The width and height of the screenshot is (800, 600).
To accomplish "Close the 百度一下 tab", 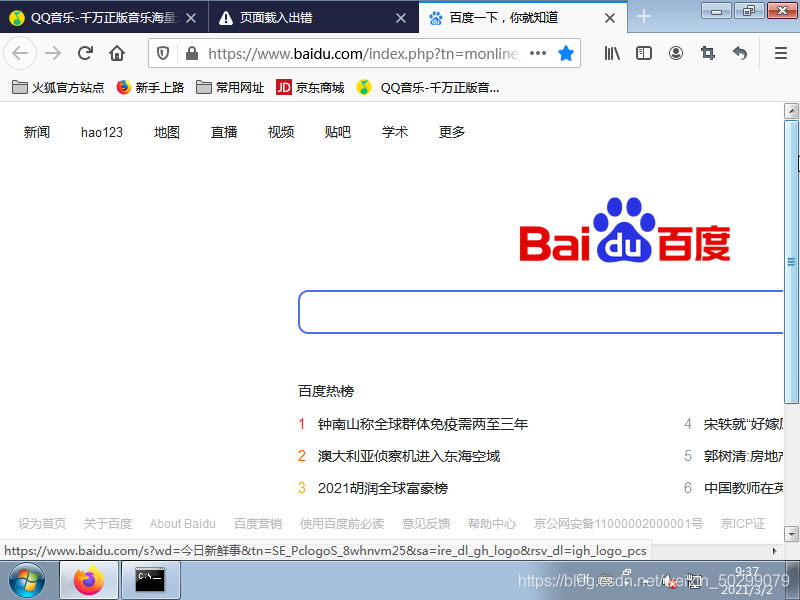I will (x=610, y=18).
